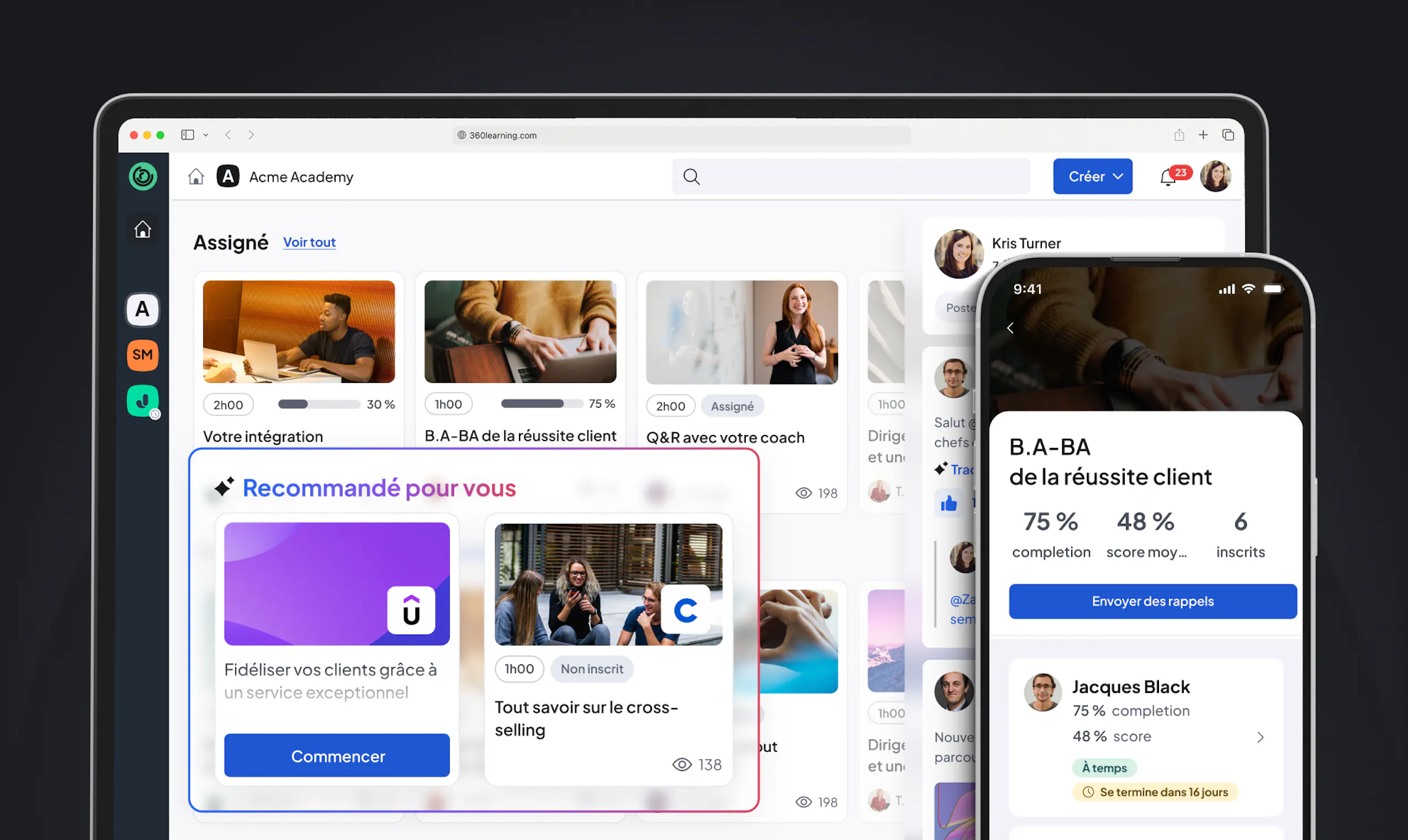This screenshot has width=1408, height=840.
Task: Click the thumbs-up like icon
Action: pyautogui.click(x=950, y=503)
